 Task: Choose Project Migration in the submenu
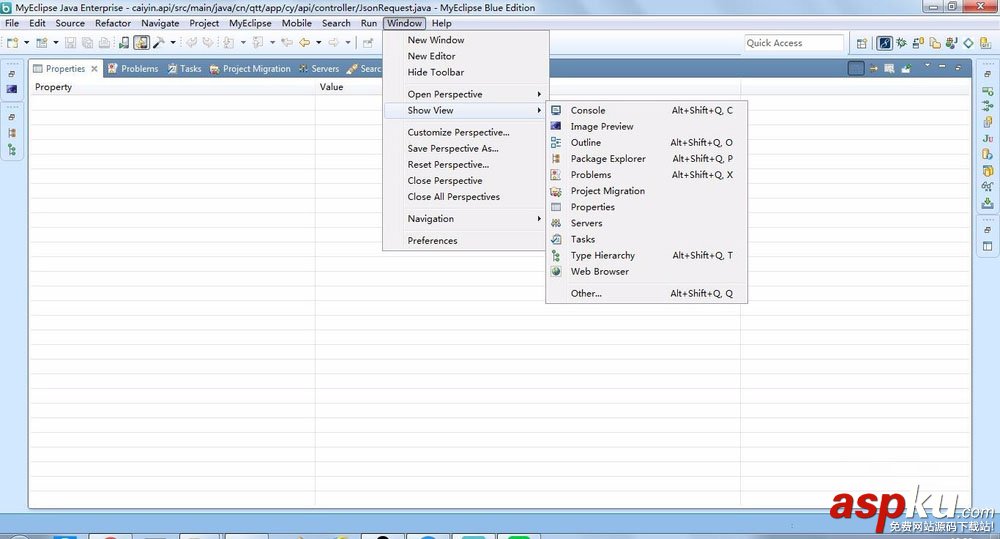pos(645,191)
